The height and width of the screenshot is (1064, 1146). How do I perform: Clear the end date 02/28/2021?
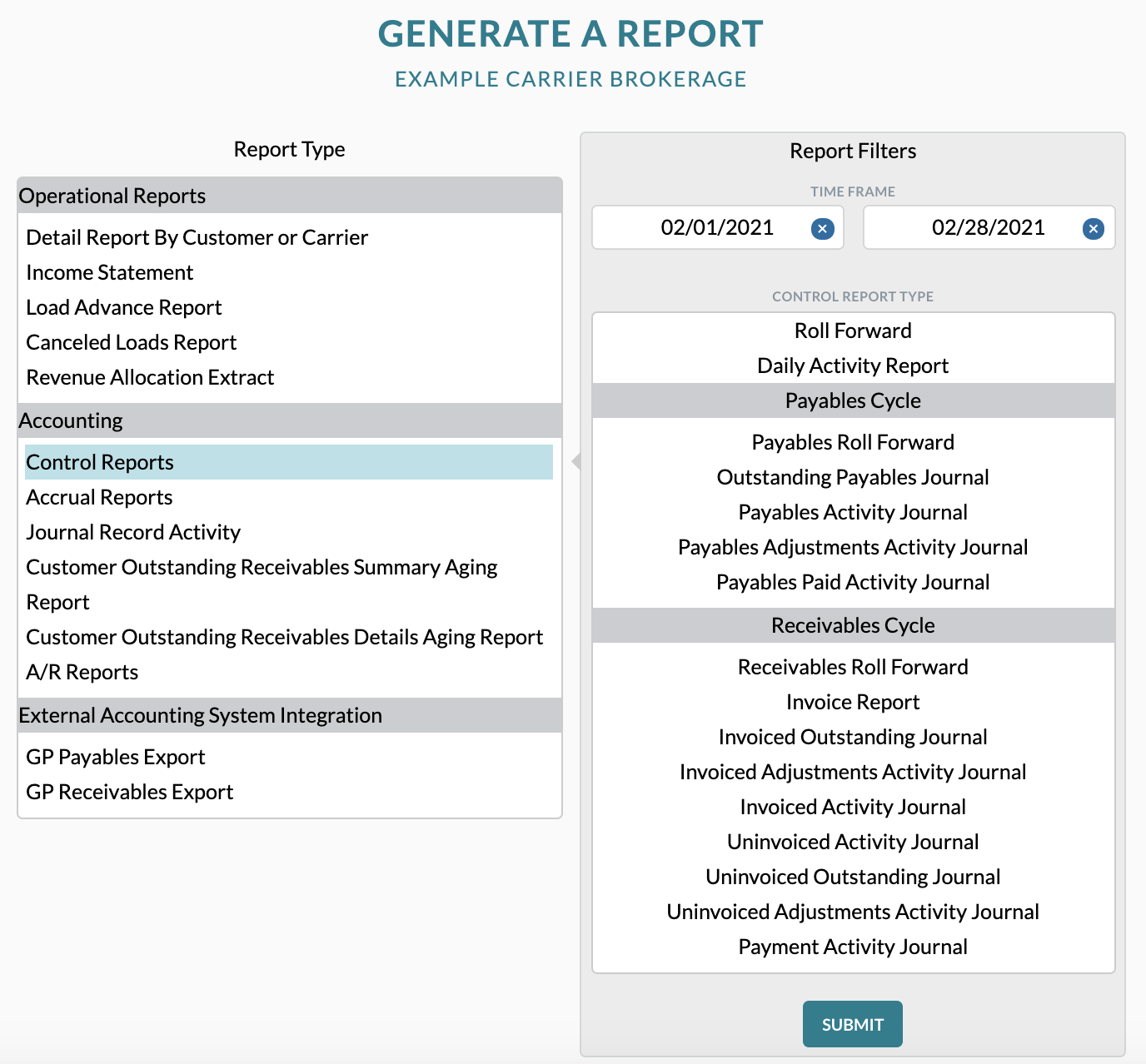1093,227
